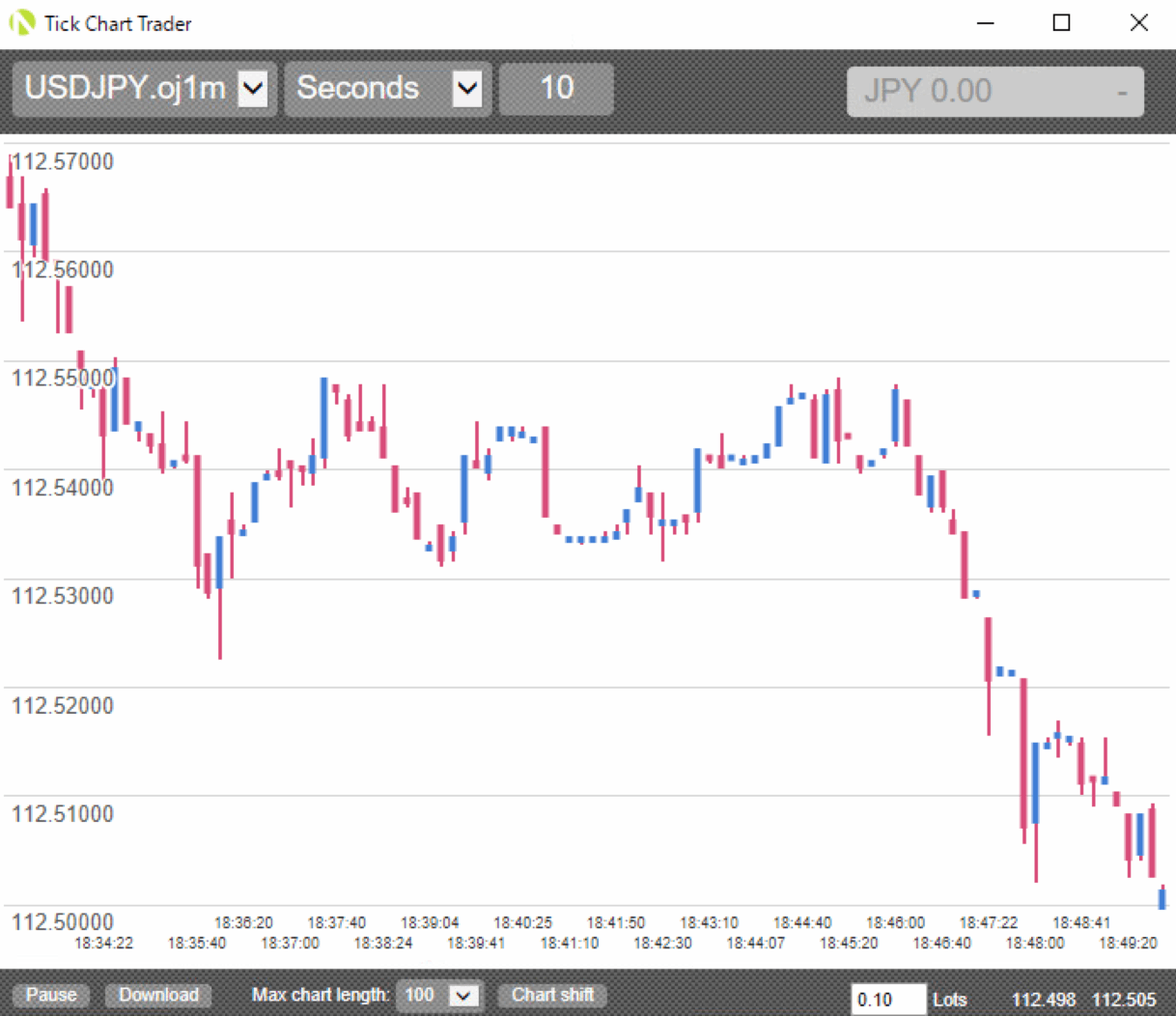Click the dash inside the JPY box
The image size is (1176, 1016).
[1122, 93]
